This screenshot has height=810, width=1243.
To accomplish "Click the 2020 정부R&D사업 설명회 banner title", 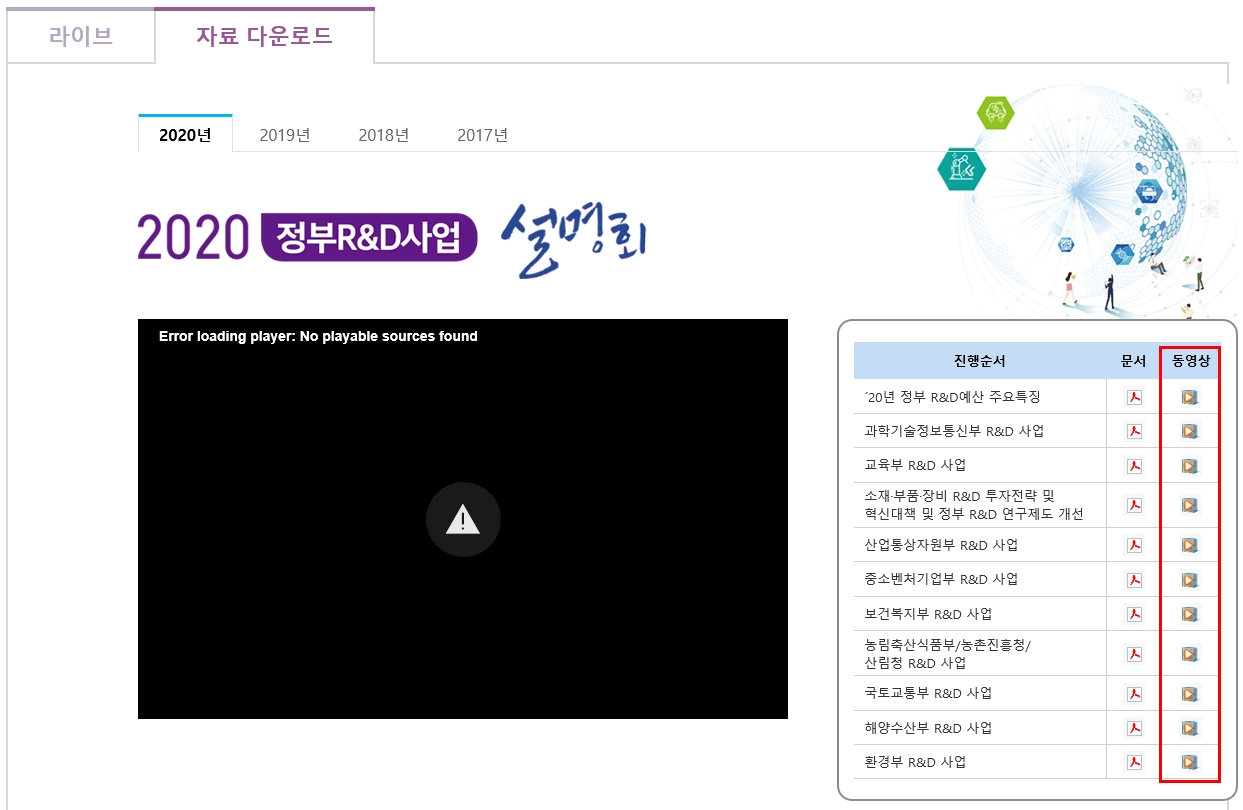I will (x=392, y=238).
